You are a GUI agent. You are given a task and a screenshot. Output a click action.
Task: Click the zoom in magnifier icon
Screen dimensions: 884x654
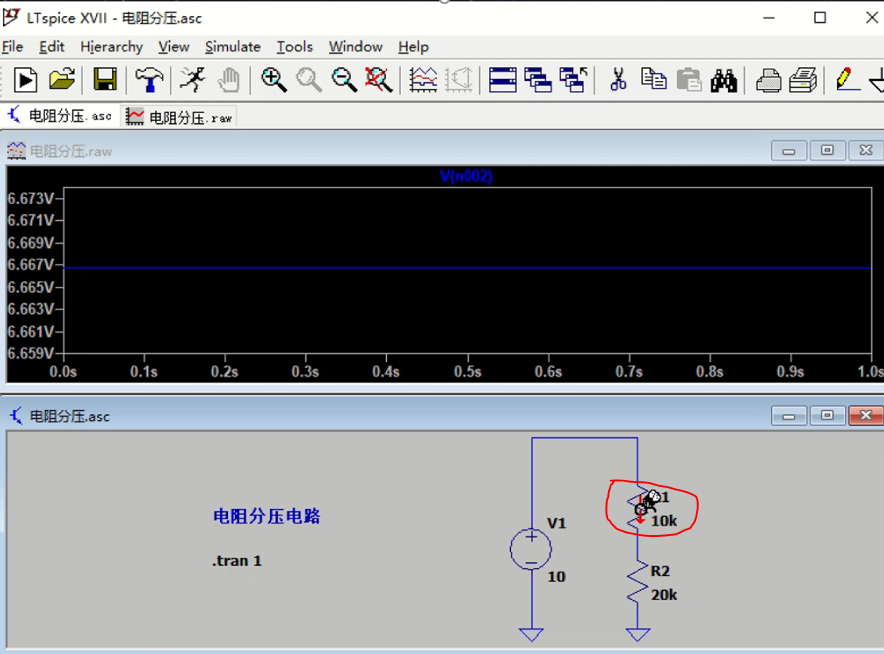(x=273, y=80)
